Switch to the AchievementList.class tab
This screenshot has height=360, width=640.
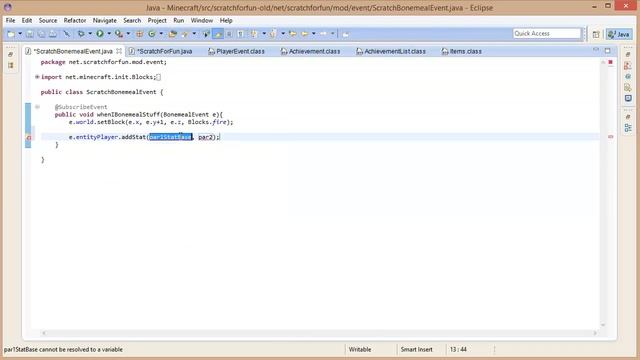click(x=391, y=51)
